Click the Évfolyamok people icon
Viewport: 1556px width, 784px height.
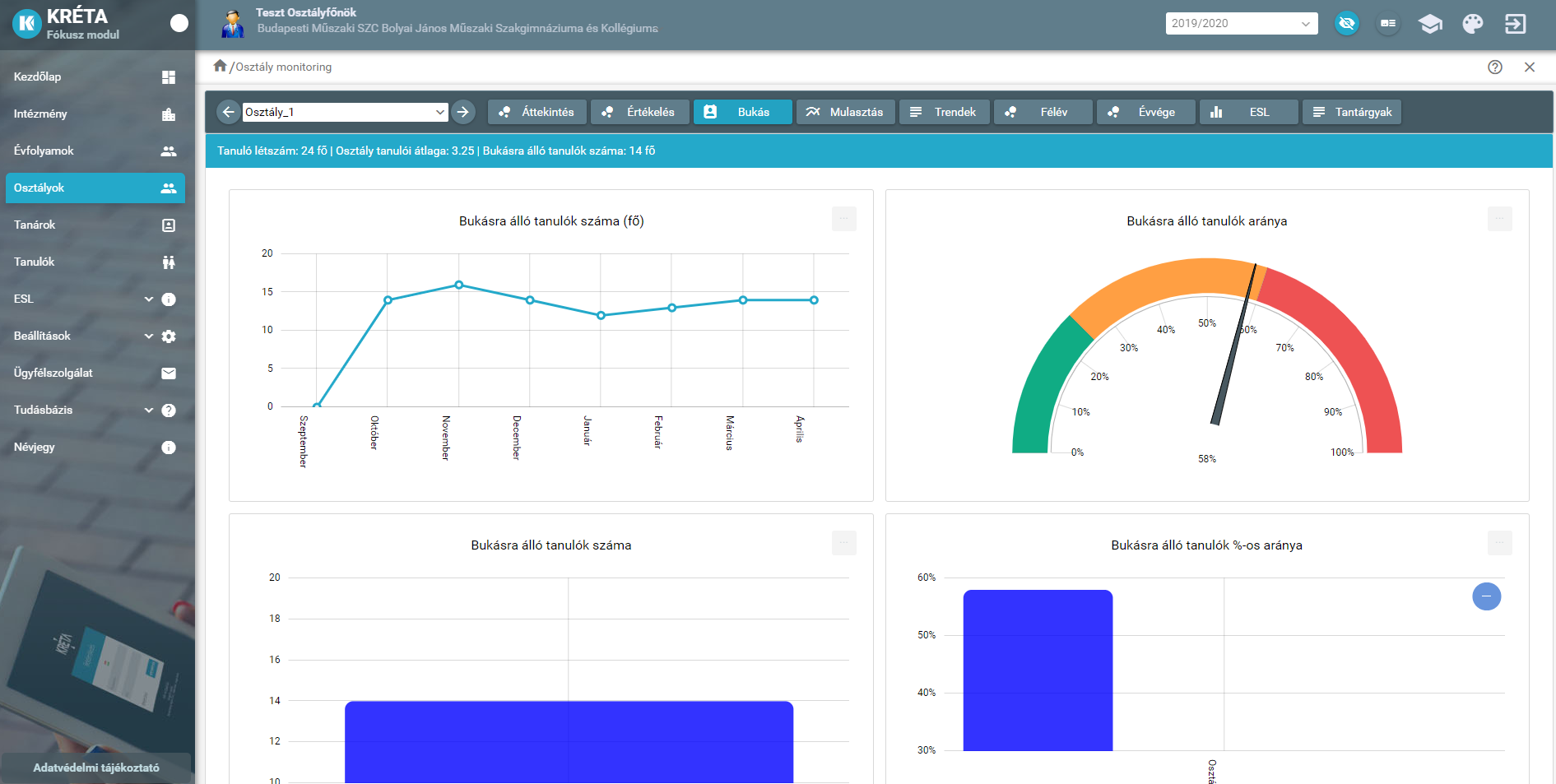pos(169,151)
